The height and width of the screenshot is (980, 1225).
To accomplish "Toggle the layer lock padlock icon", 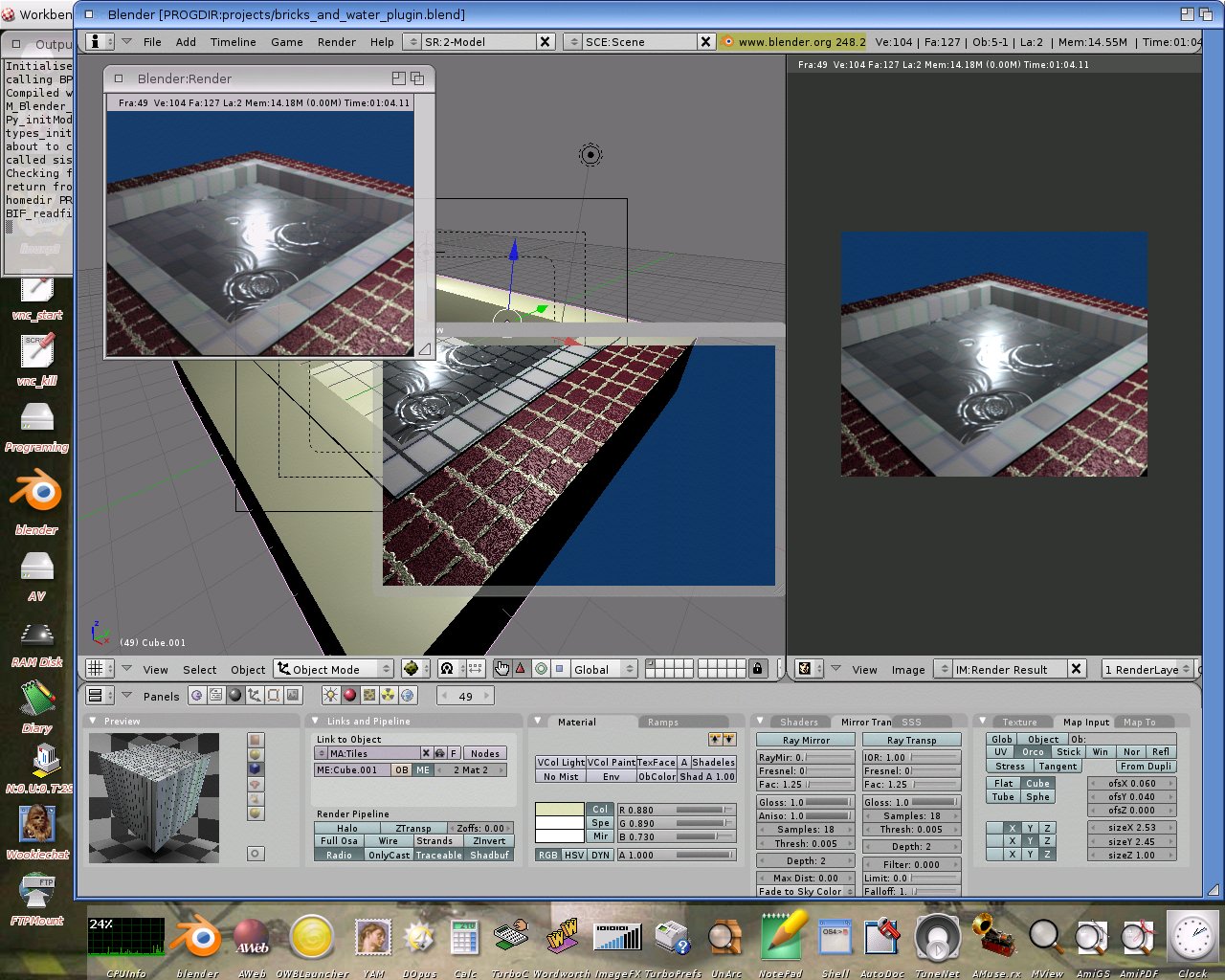I will 757,669.
